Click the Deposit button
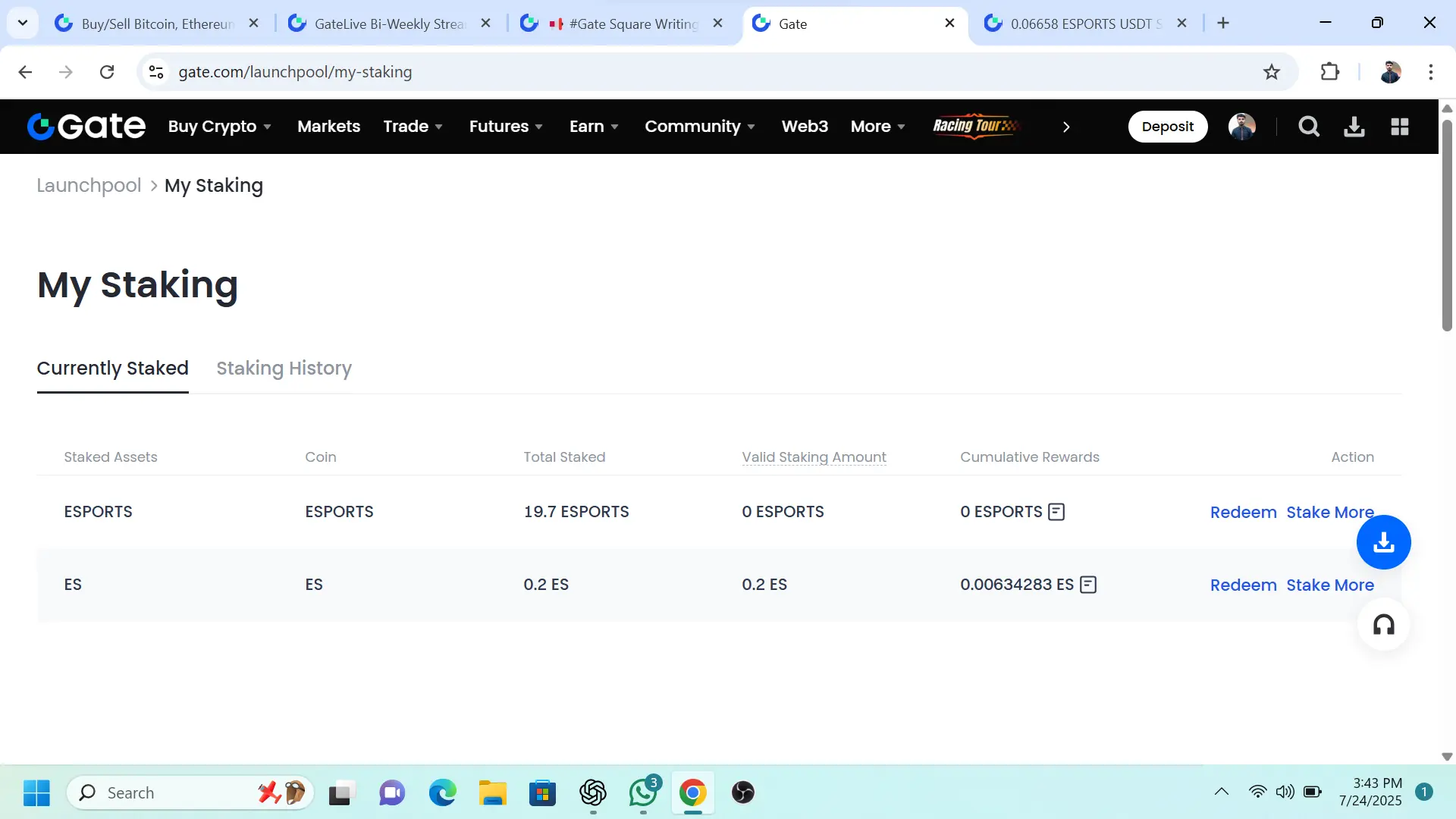The width and height of the screenshot is (1456, 819). pyautogui.click(x=1168, y=127)
